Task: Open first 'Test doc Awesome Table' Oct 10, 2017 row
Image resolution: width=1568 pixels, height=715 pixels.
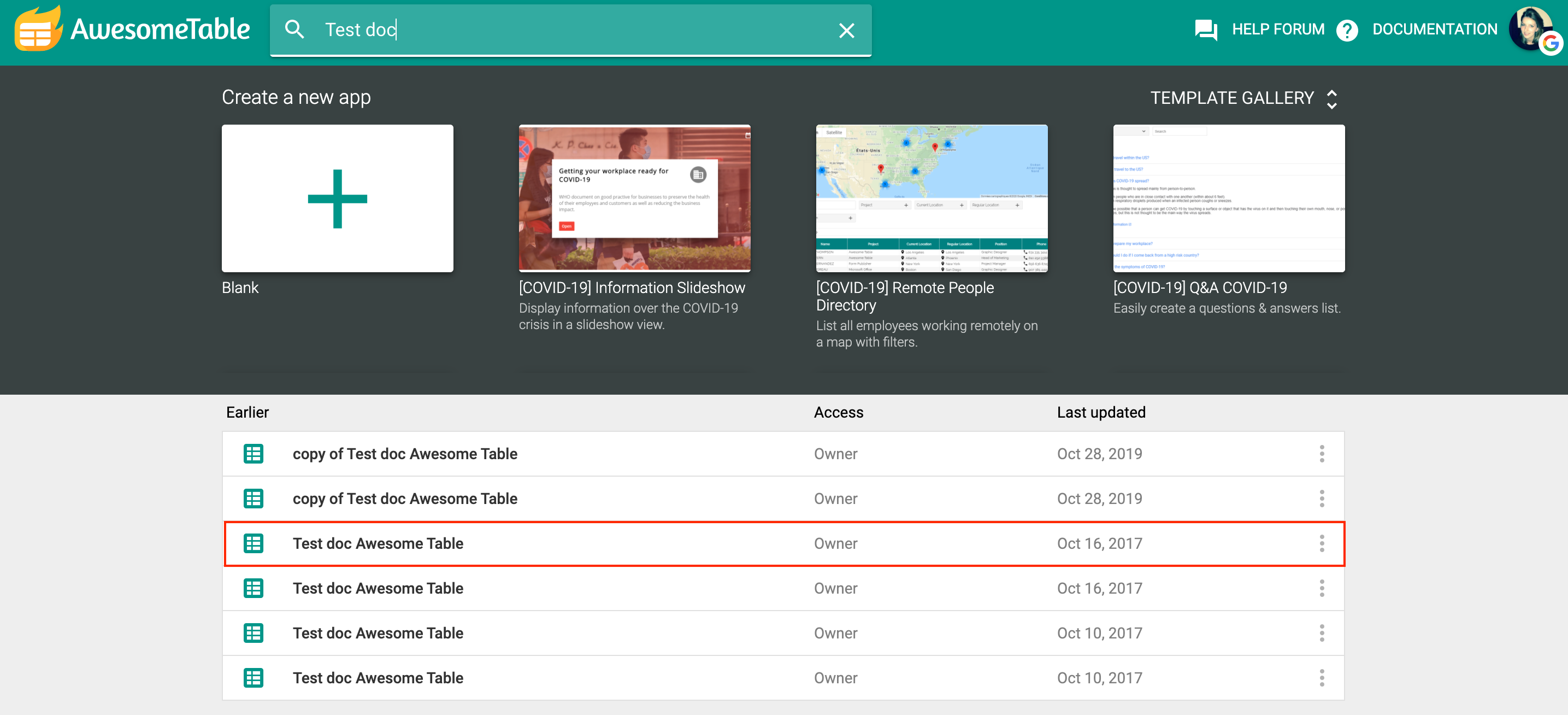Action: point(783,634)
